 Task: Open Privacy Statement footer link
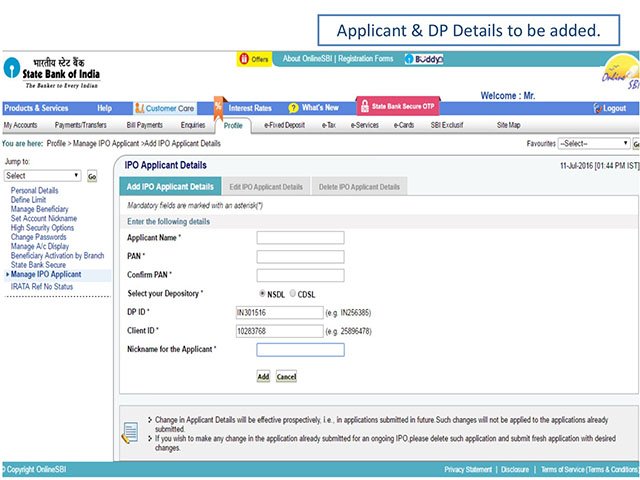click(468, 470)
